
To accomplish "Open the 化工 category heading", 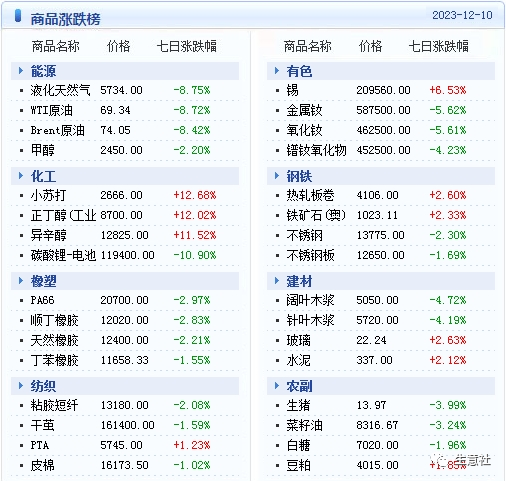I will point(43,176).
